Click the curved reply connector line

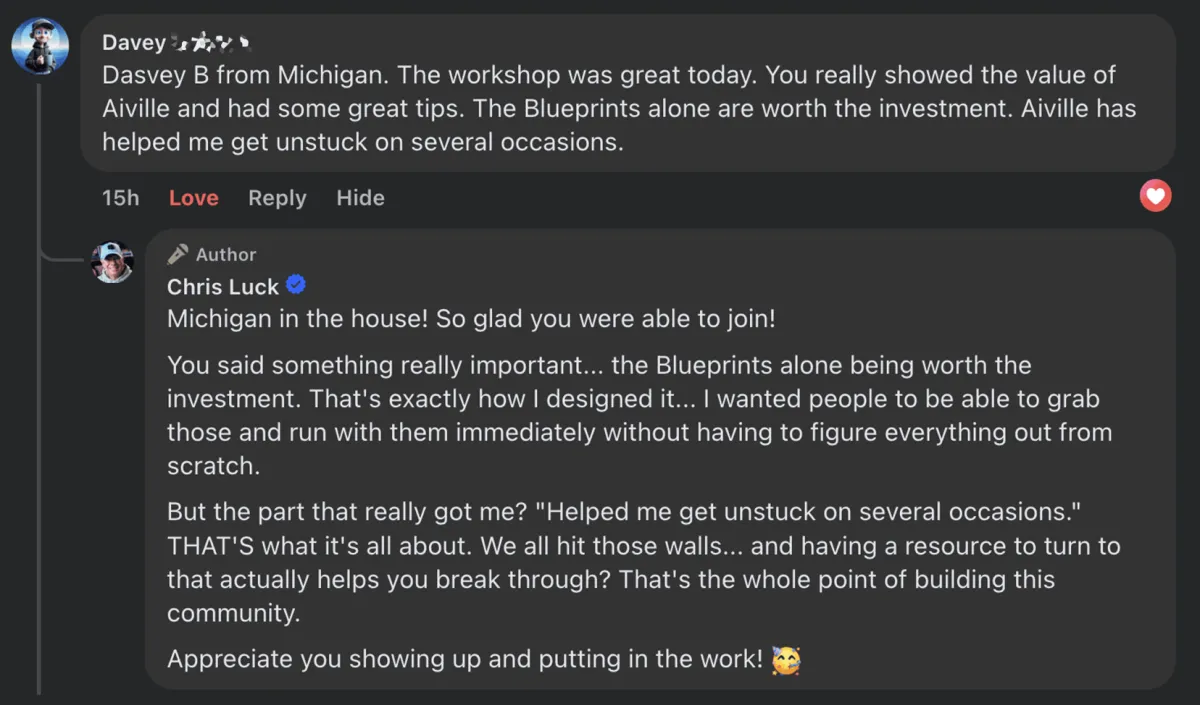pyautogui.click(x=62, y=260)
